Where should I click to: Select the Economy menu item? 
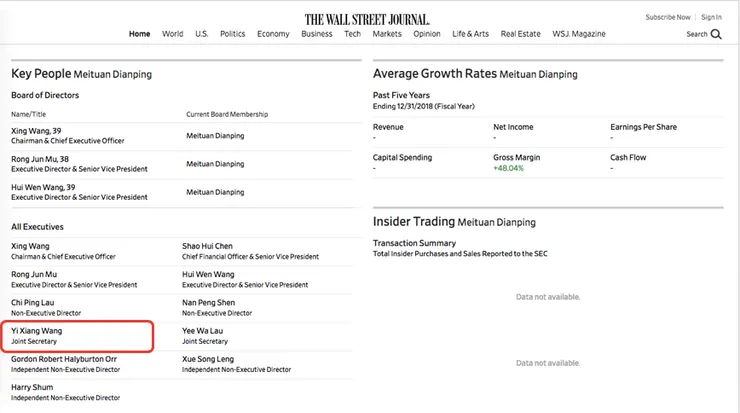click(x=273, y=34)
